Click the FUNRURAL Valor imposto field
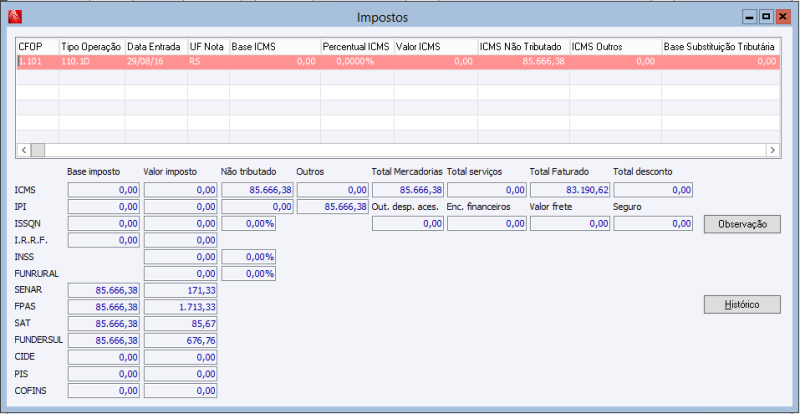Image resolution: width=800 pixels, height=414 pixels. click(x=181, y=273)
